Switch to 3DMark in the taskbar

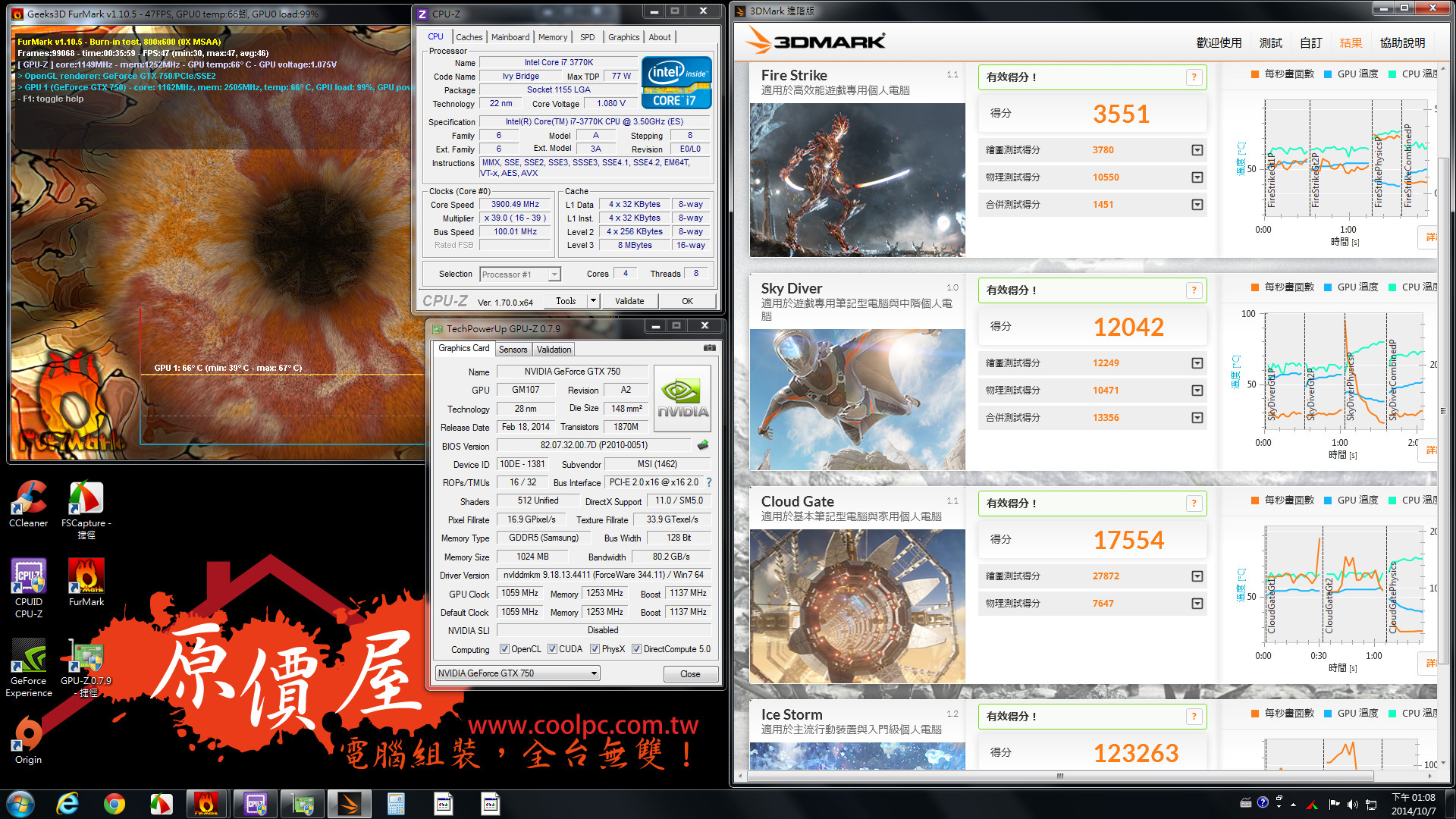click(350, 804)
